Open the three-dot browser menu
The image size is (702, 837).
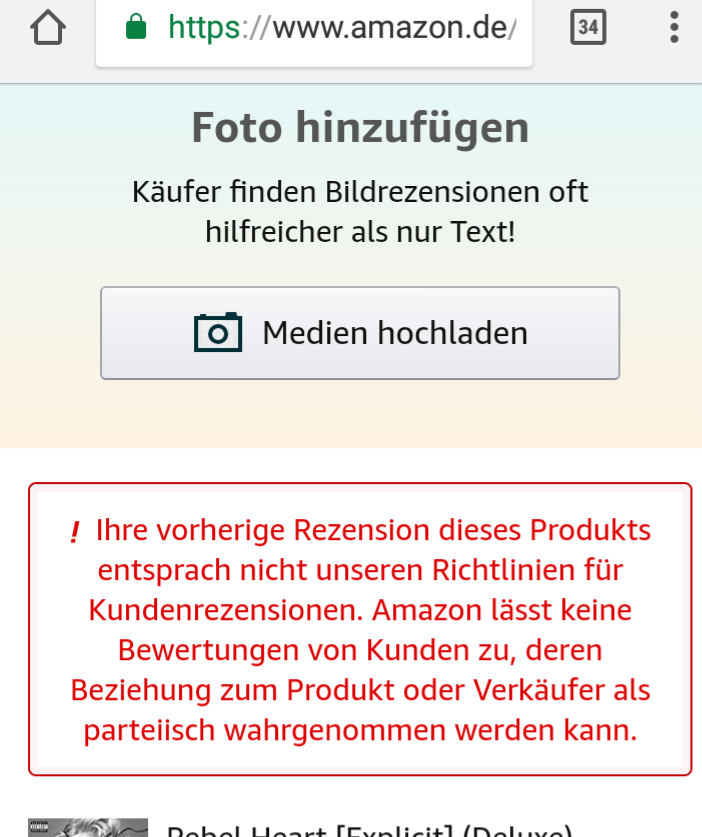coord(674,27)
